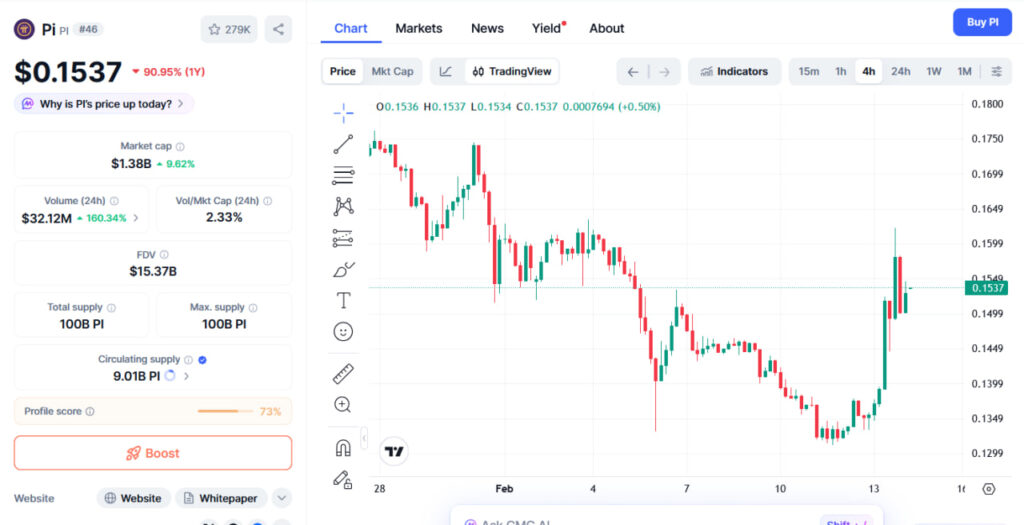Select the ruler measure tool
The height and width of the screenshot is (525, 1024).
343,374
